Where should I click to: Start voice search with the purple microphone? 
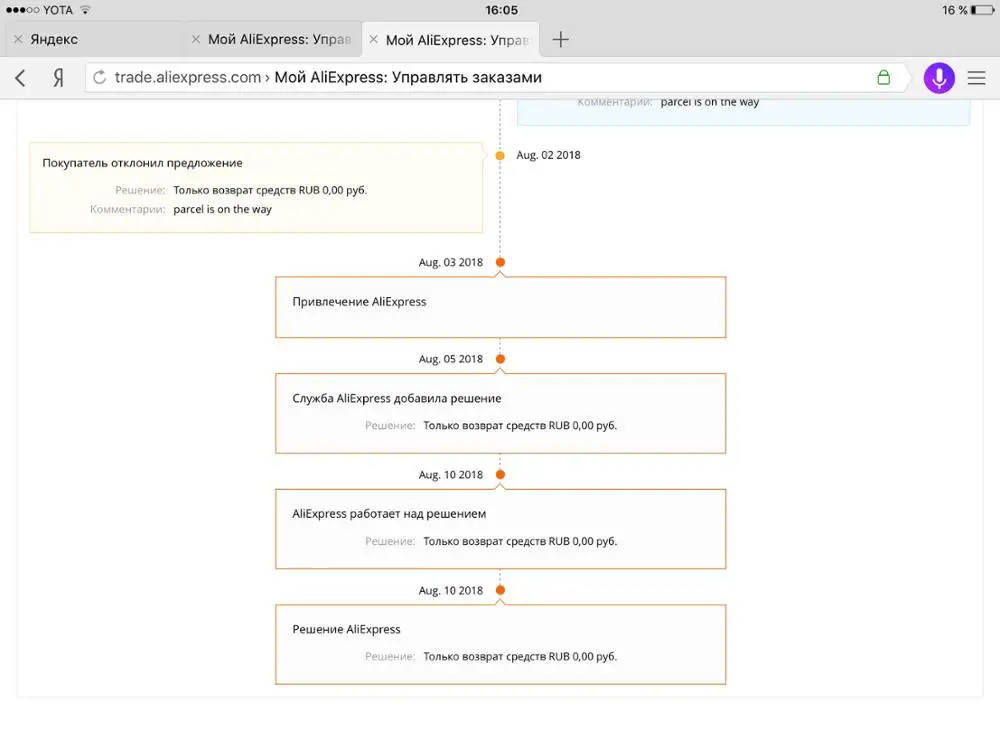tap(939, 78)
